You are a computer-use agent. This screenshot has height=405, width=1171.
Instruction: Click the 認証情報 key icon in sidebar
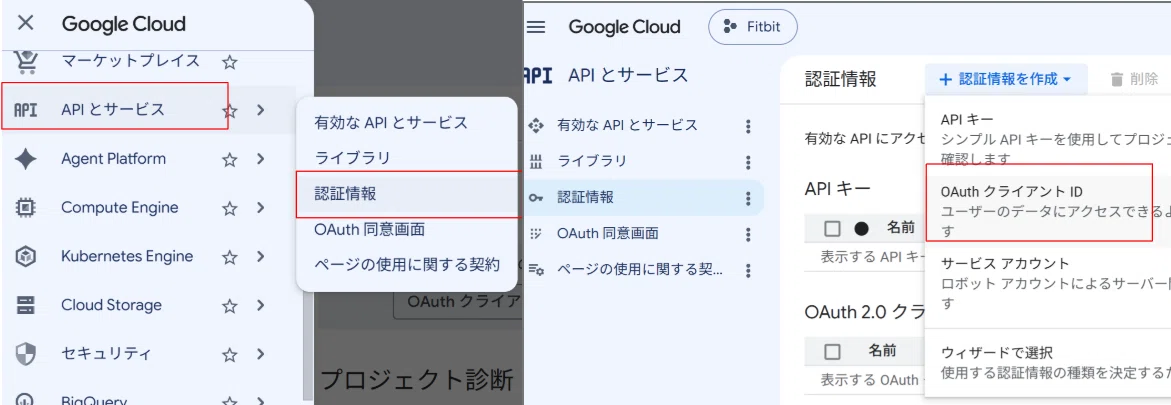(x=535, y=198)
